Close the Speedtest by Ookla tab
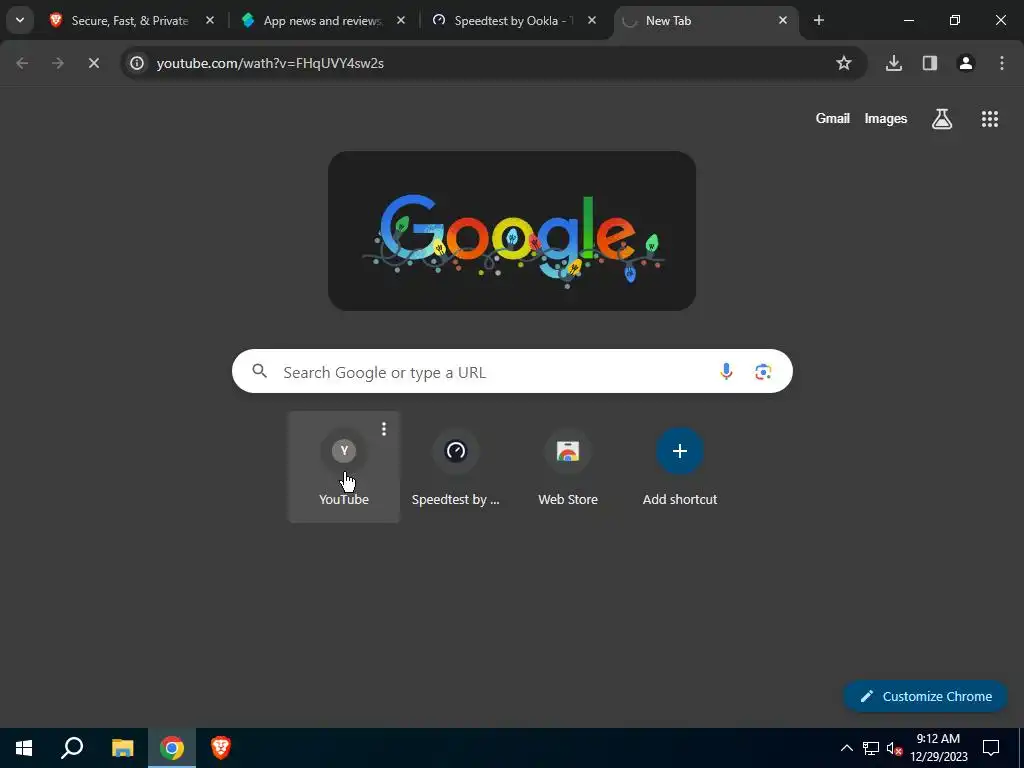This screenshot has width=1024, height=768. coord(592,21)
